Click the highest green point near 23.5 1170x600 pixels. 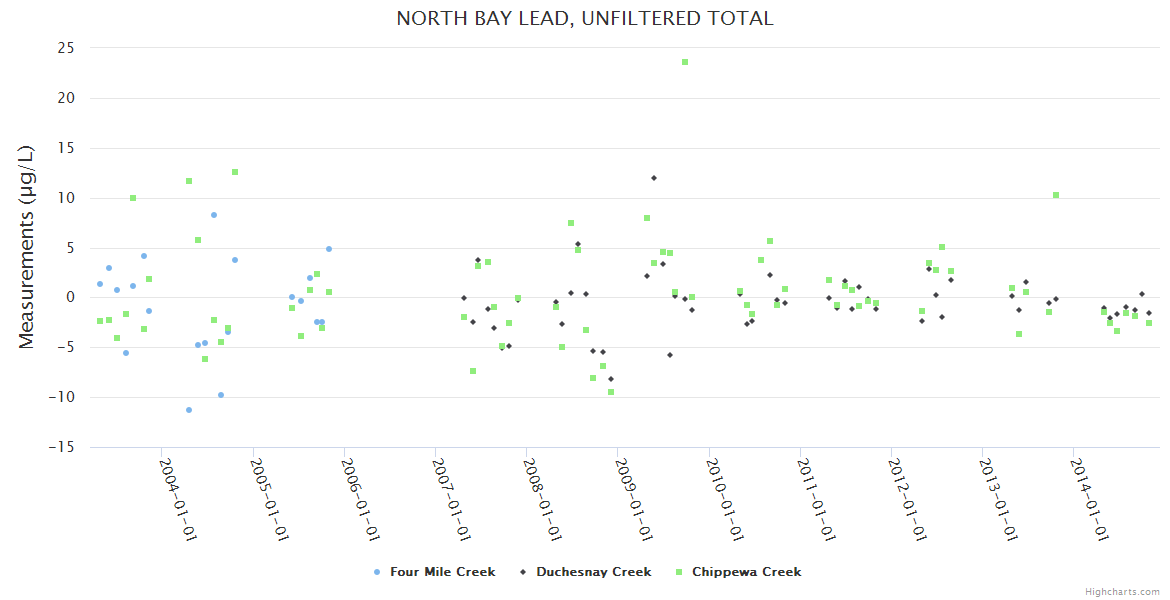pyautogui.click(x=685, y=62)
